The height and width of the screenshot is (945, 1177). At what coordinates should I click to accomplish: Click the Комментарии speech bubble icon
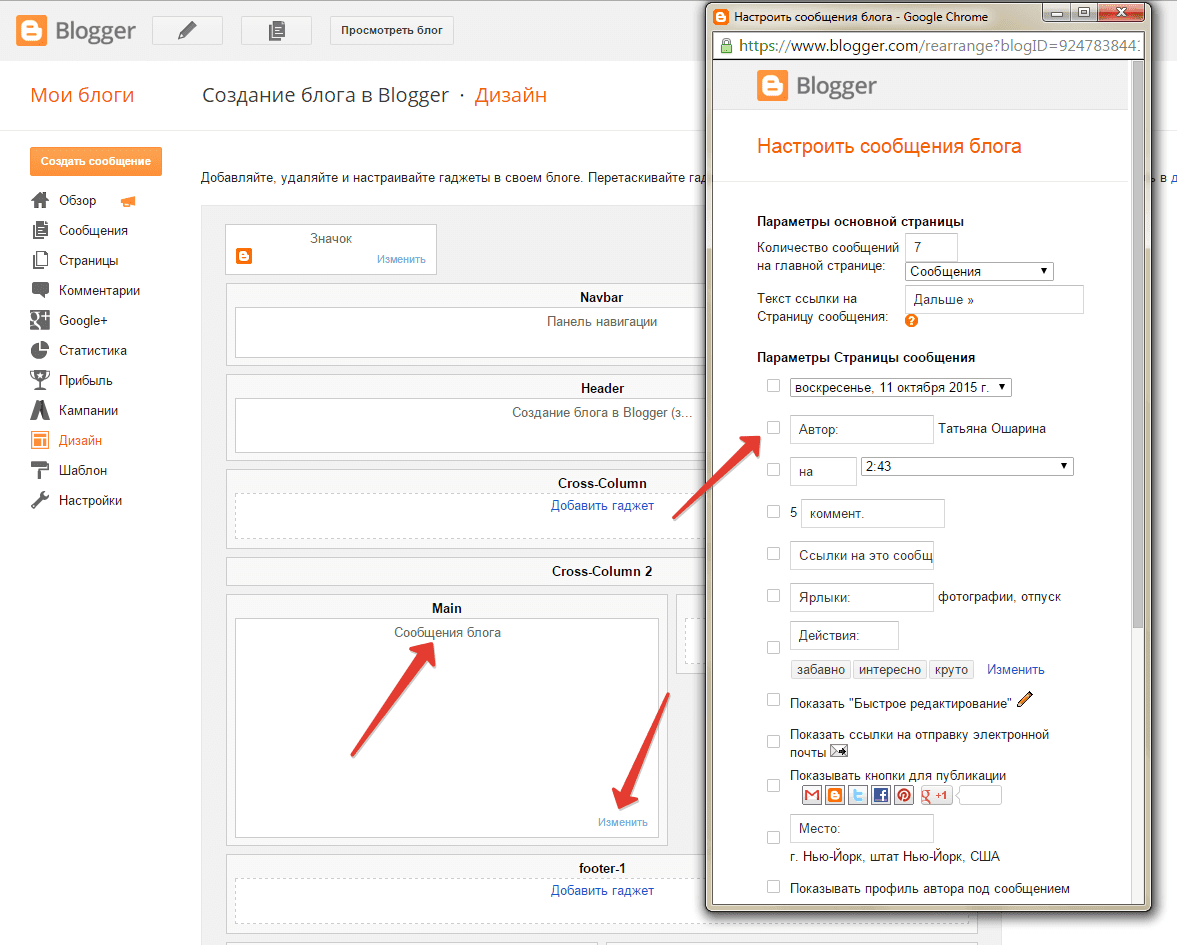tap(40, 290)
